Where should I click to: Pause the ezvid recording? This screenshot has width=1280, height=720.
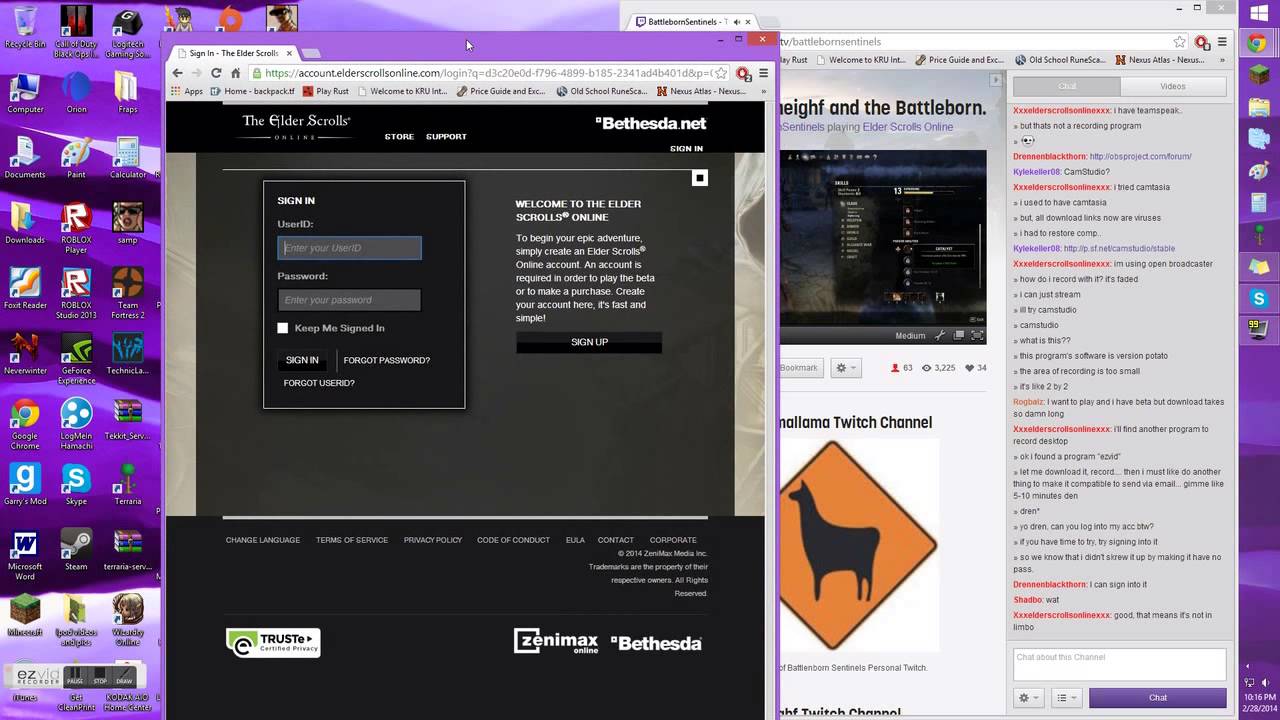pos(75,677)
